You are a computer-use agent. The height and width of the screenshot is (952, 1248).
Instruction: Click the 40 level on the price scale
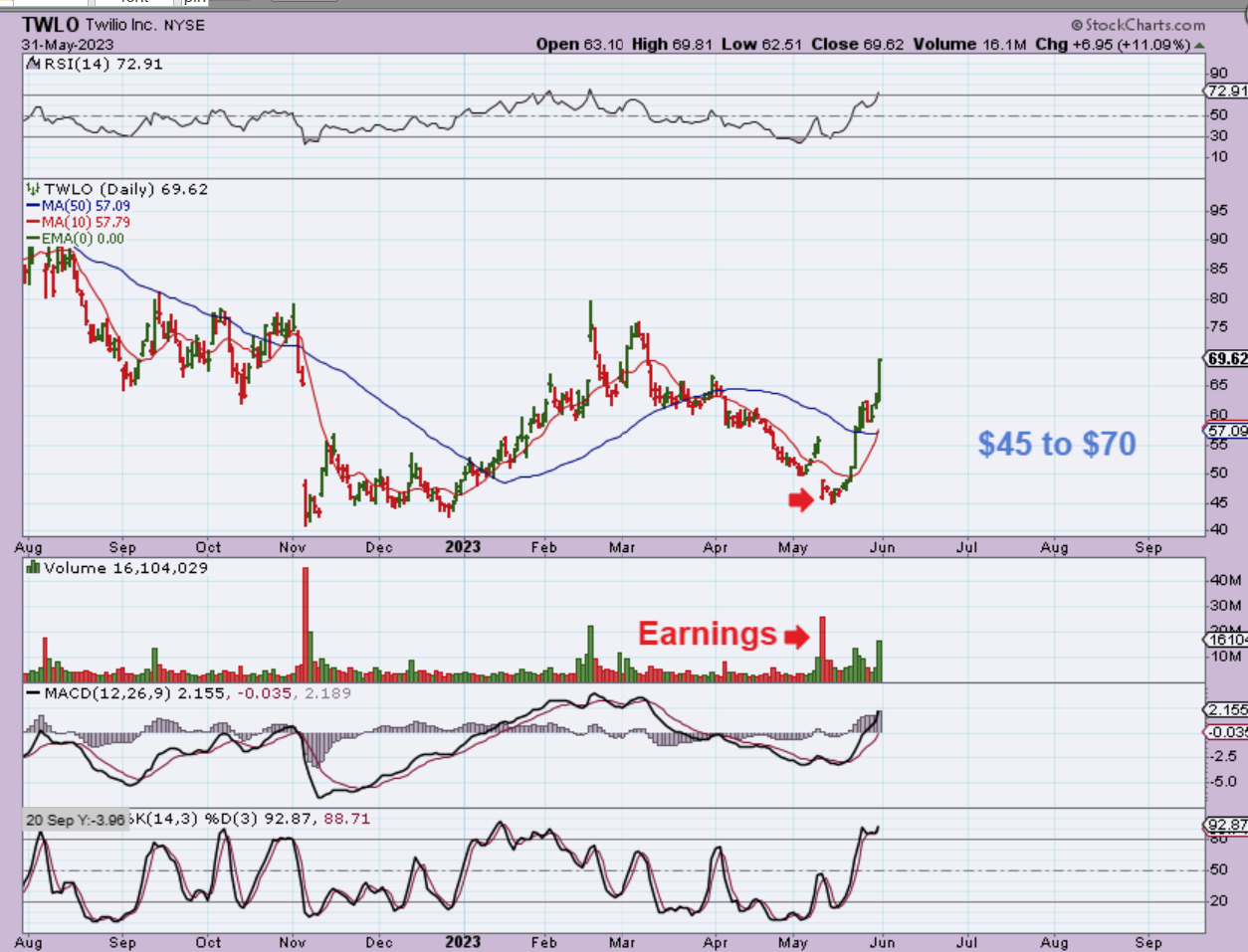click(1219, 530)
